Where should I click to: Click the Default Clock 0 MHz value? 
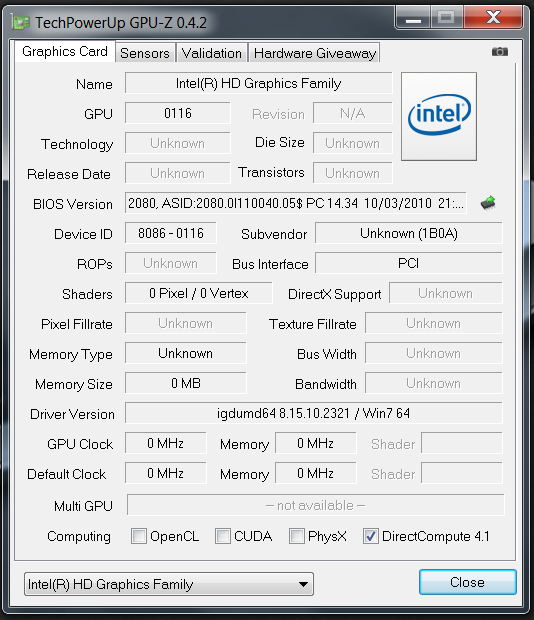point(166,473)
